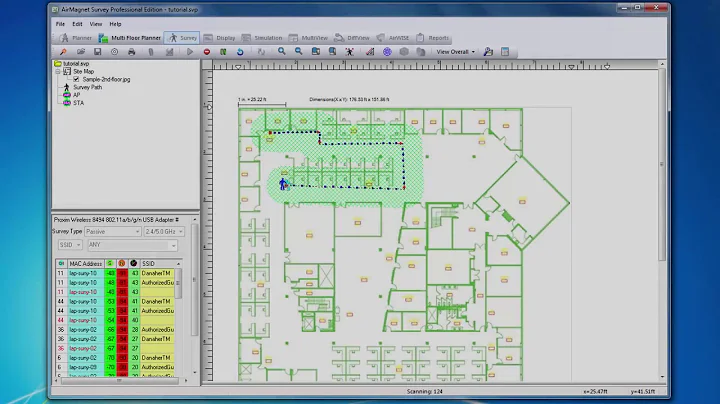Select first channel 44 DanaherTM row
This screenshot has height=404, width=720.
coord(115,302)
